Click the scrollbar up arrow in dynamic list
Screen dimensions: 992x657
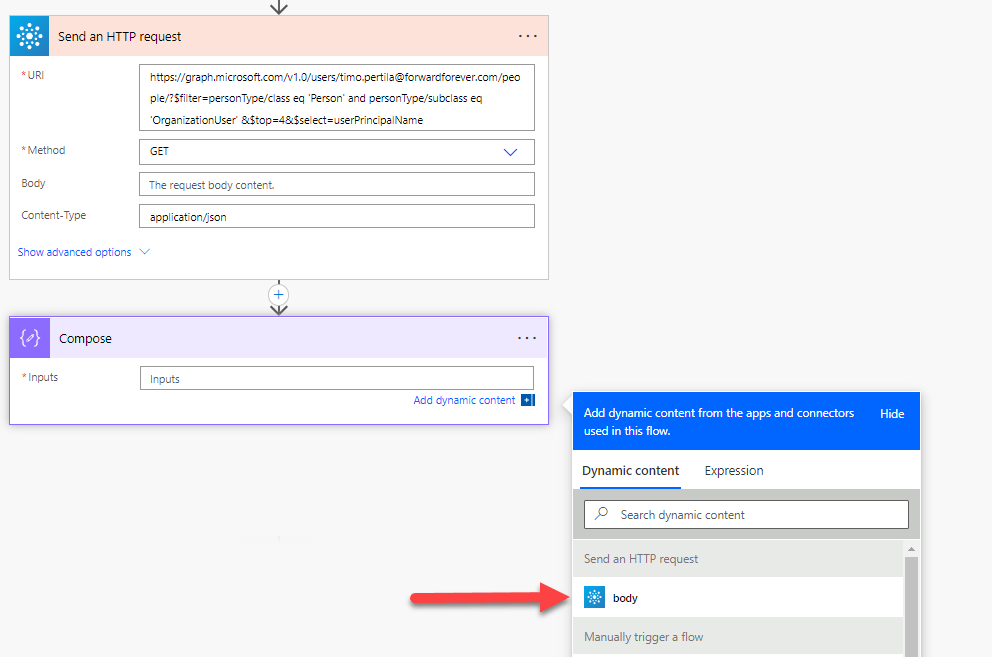pyautogui.click(x=911, y=549)
